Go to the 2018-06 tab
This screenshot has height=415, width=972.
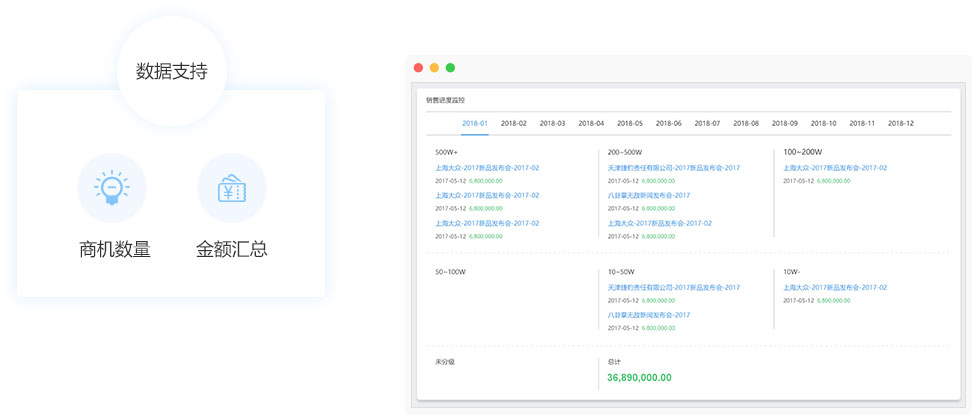pyautogui.click(x=669, y=123)
